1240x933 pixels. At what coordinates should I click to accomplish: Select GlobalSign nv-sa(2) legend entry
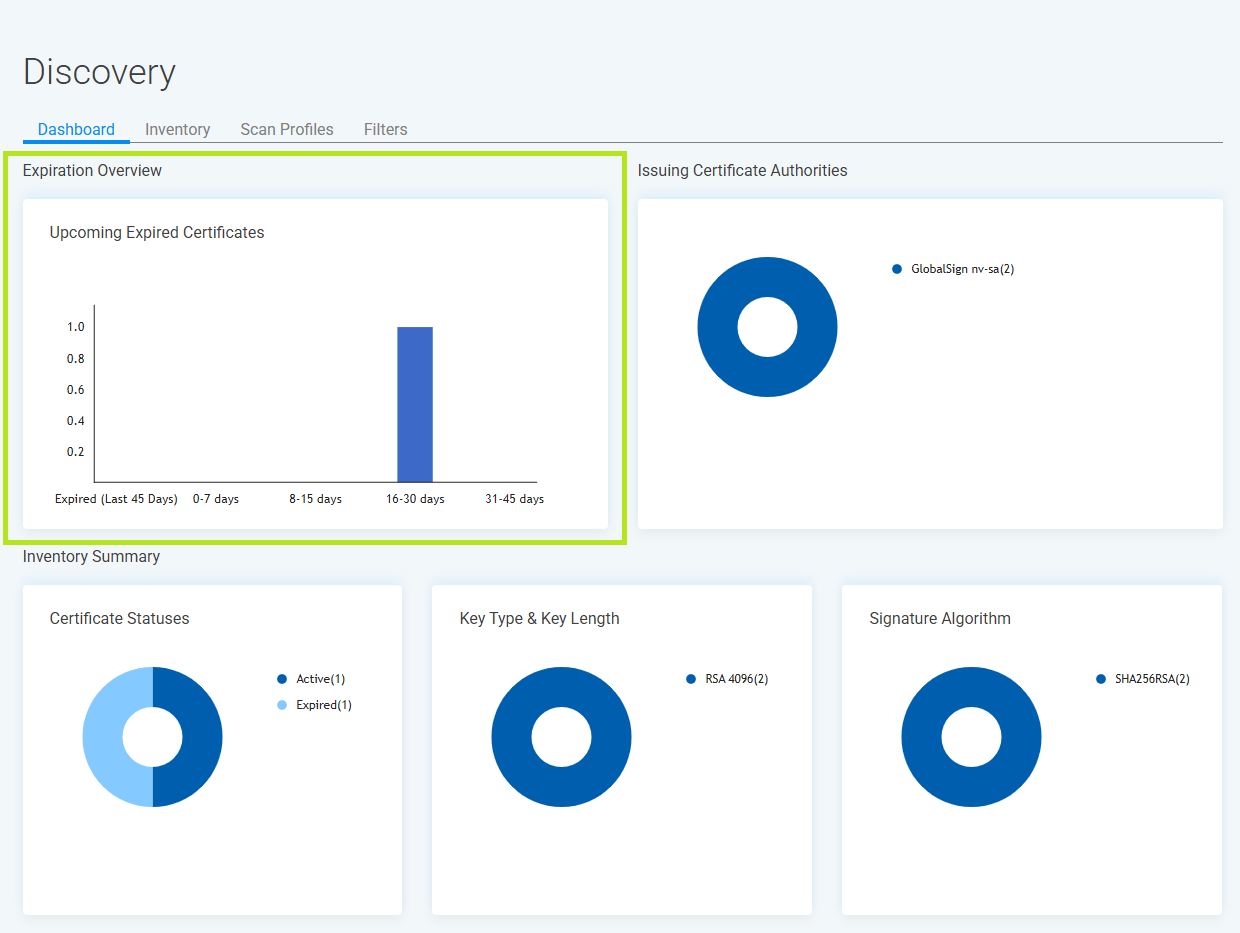tap(953, 269)
